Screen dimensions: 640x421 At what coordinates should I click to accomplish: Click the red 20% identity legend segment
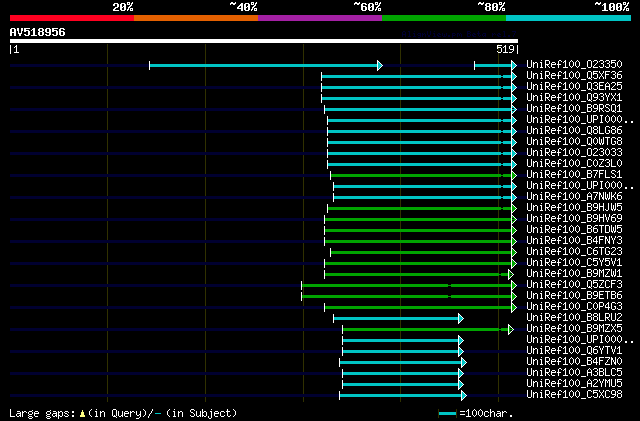coord(72,18)
